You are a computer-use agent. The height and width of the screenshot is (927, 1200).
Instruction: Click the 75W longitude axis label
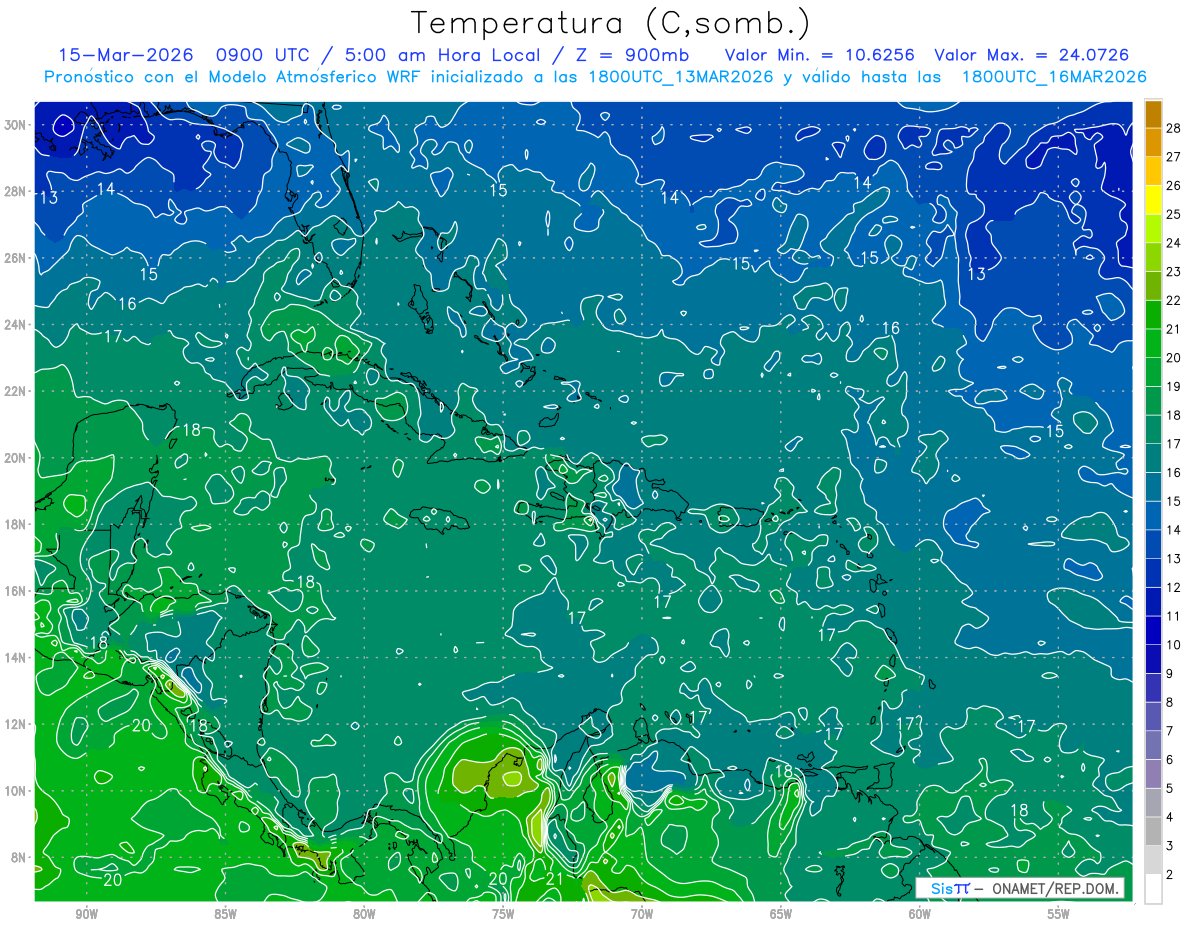503,914
